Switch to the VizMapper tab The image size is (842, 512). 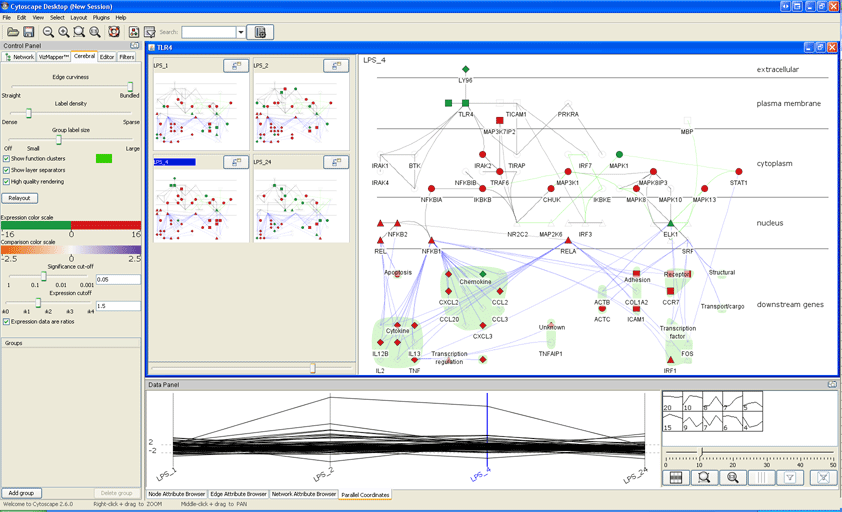point(54,57)
